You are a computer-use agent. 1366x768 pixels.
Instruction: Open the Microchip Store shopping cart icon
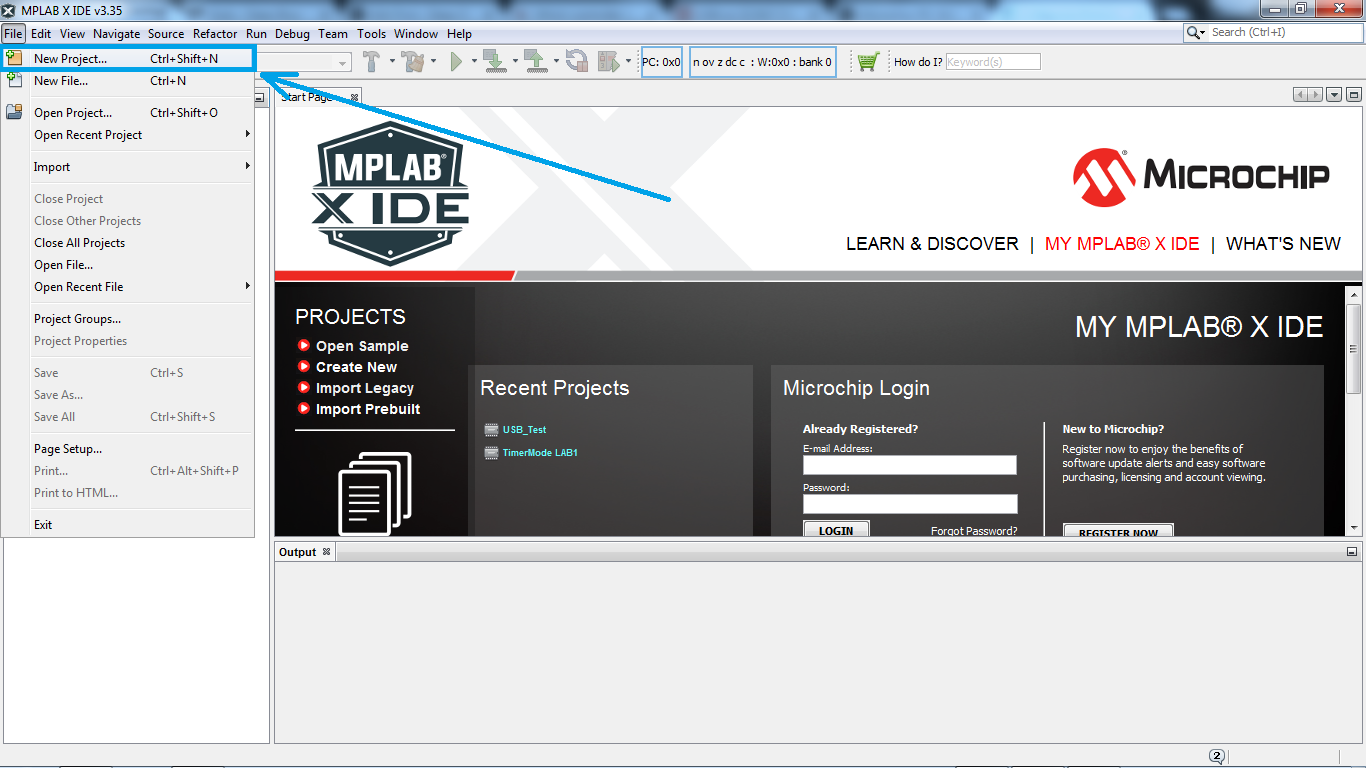coord(867,60)
